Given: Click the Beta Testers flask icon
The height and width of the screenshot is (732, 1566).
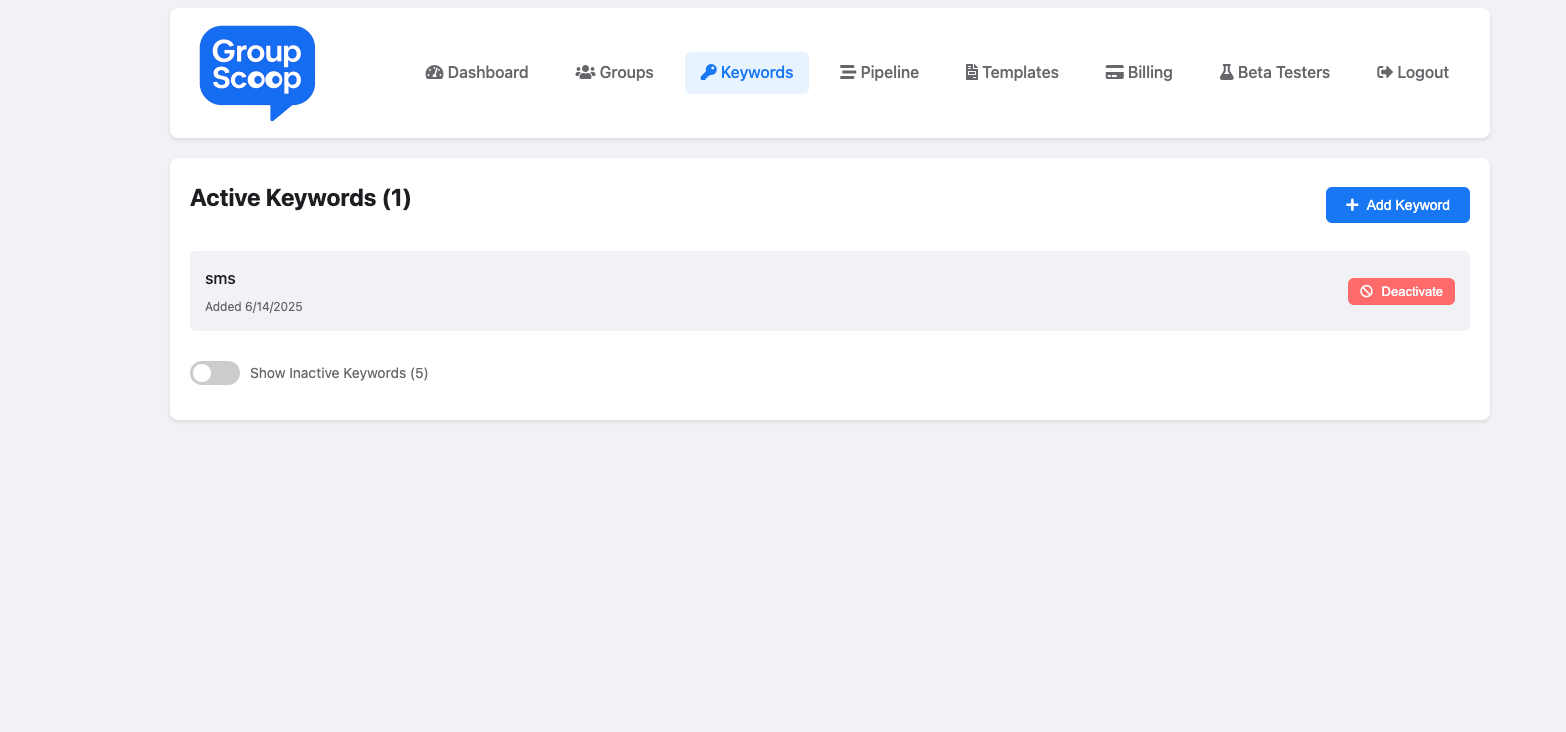Looking at the screenshot, I should click(x=1226, y=72).
